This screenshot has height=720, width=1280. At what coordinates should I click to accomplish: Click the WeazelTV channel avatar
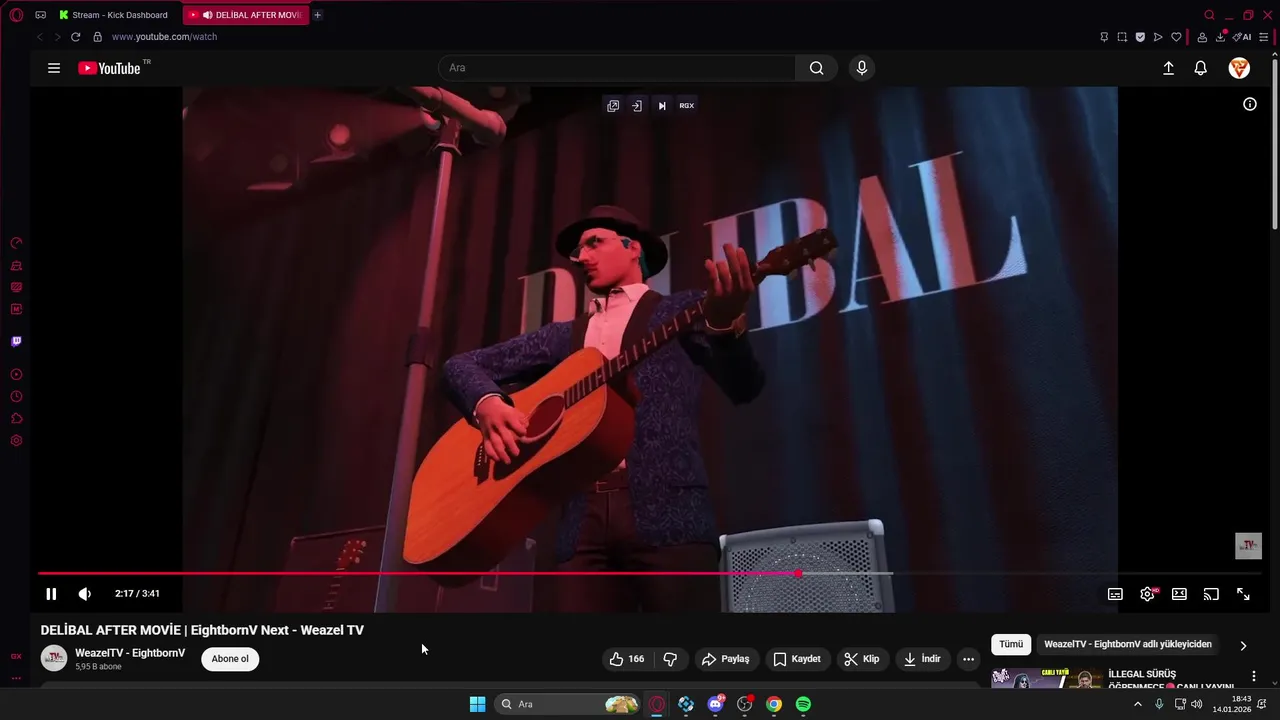click(54, 658)
